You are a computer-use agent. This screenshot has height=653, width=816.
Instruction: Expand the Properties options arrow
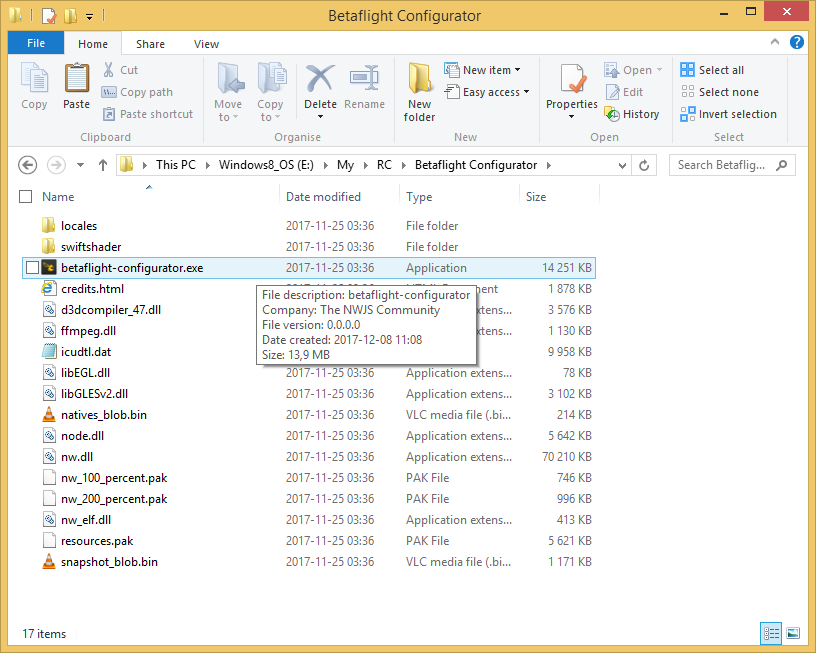click(571, 117)
